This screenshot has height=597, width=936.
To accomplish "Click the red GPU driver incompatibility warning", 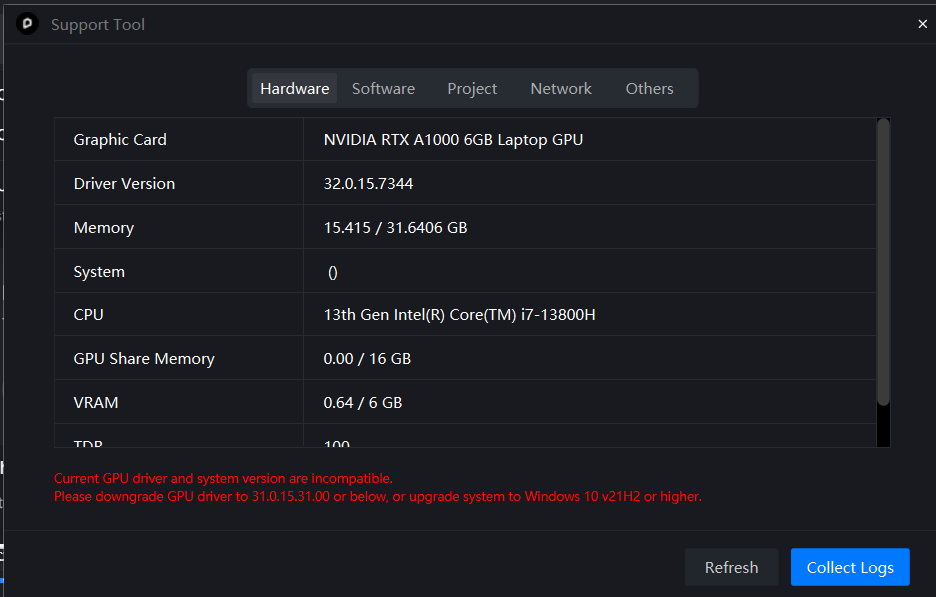I will (x=377, y=487).
